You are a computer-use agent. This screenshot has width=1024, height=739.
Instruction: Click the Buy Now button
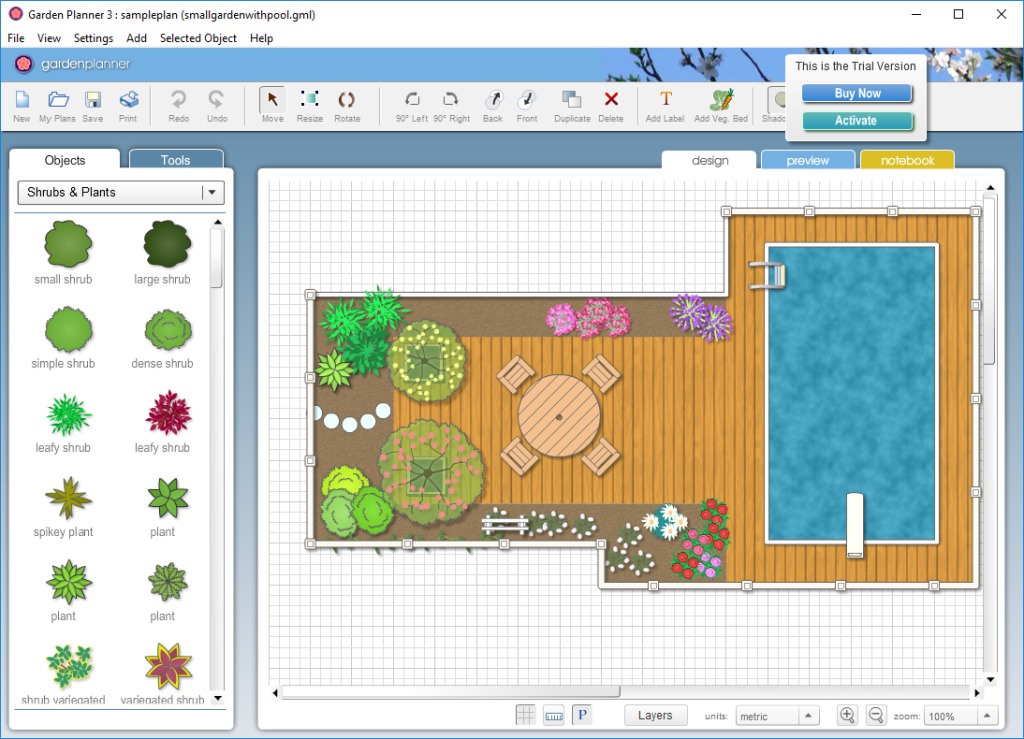click(857, 93)
